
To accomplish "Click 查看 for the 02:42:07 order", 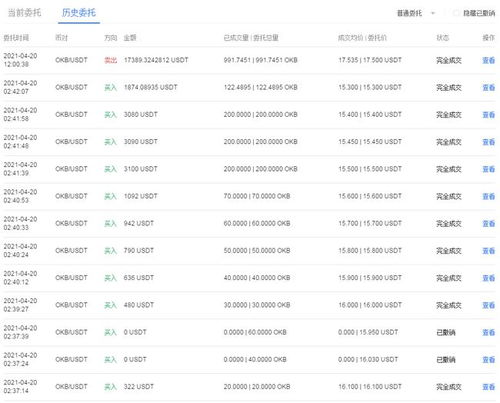I will pyautogui.click(x=488, y=88).
